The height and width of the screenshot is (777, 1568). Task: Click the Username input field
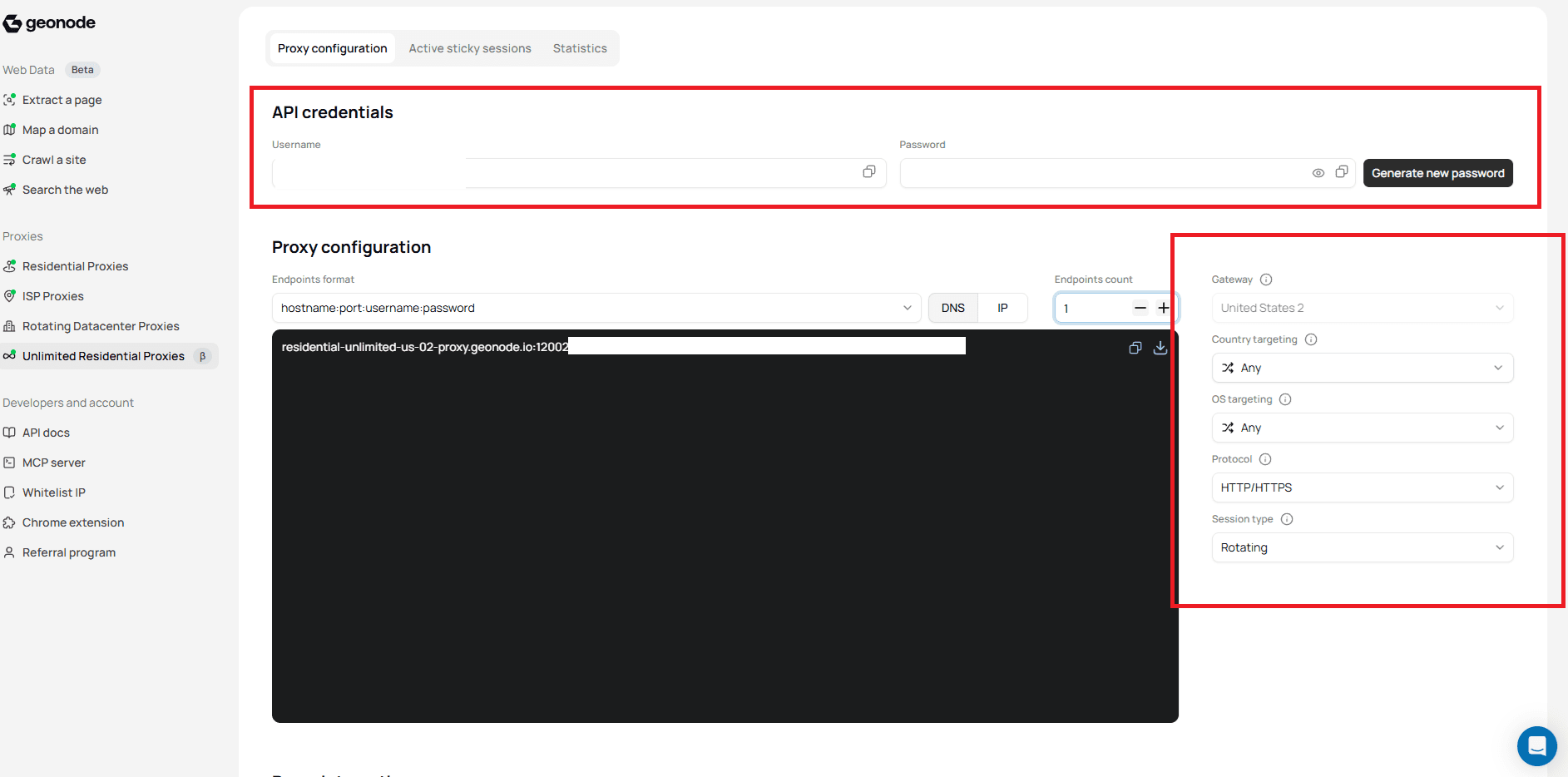point(579,173)
